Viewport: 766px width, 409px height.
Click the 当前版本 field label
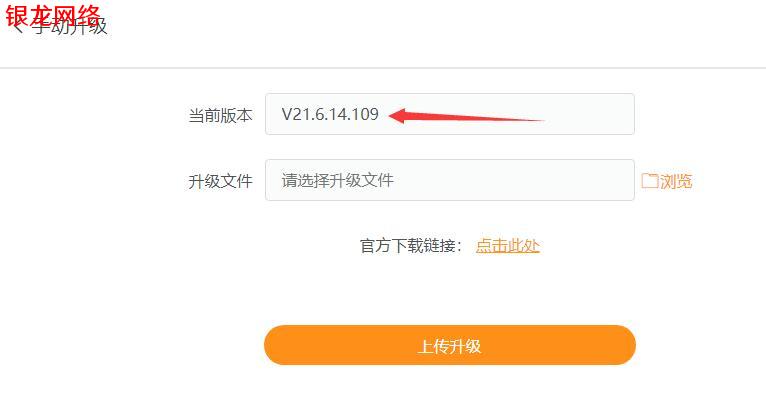tap(220, 115)
